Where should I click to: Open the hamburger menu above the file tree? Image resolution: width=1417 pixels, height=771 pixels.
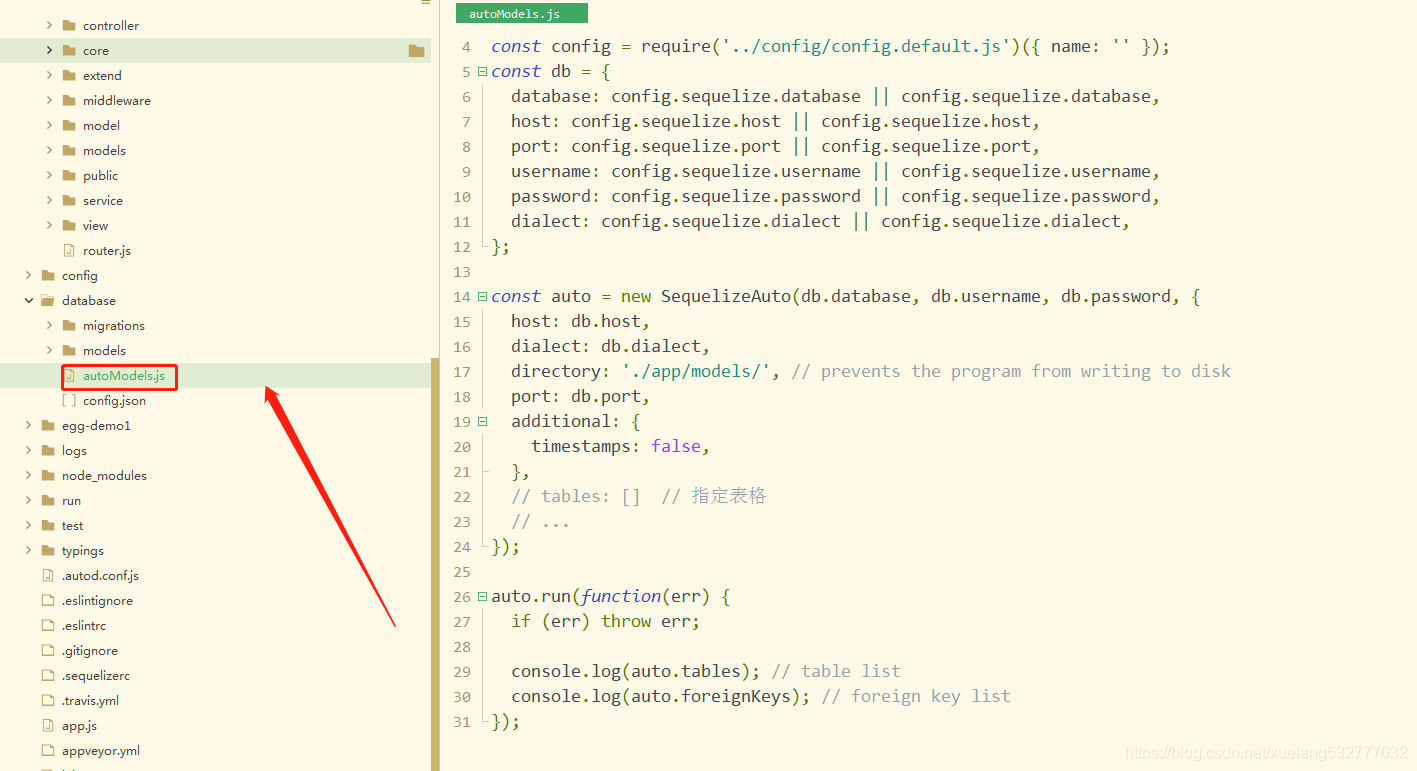[x=424, y=5]
